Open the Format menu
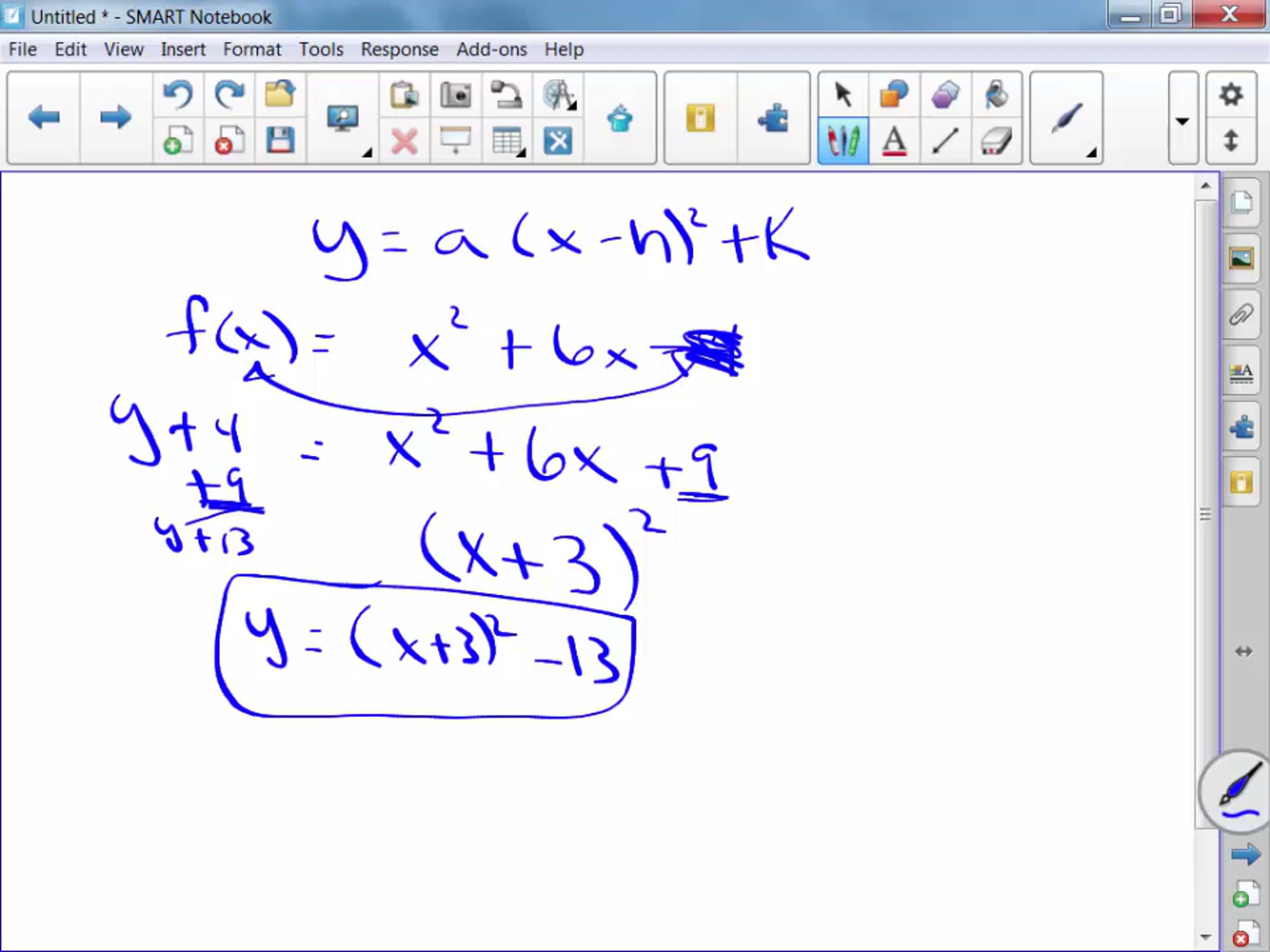Image resolution: width=1270 pixels, height=952 pixels. coord(252,49)
